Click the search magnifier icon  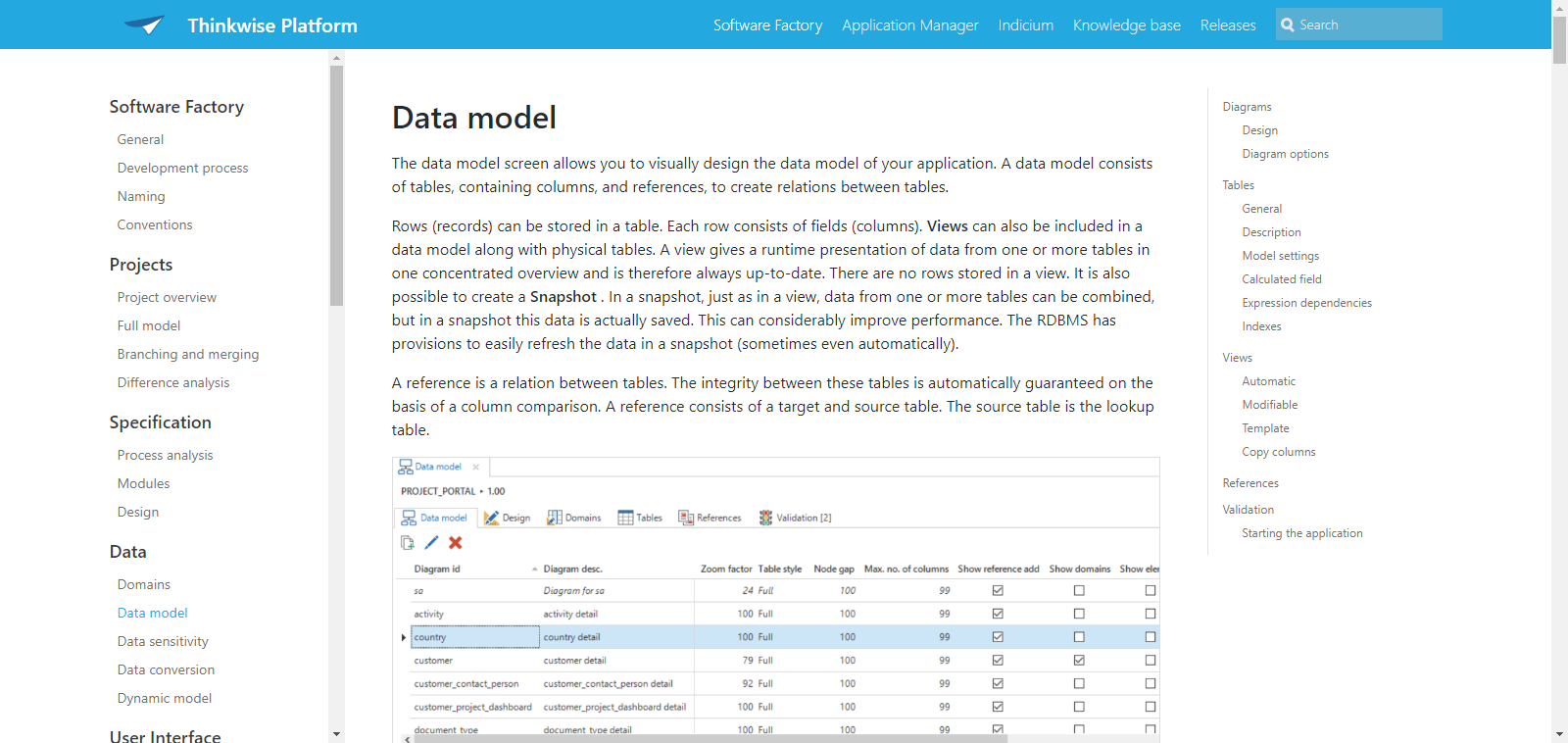point(1288,25)
